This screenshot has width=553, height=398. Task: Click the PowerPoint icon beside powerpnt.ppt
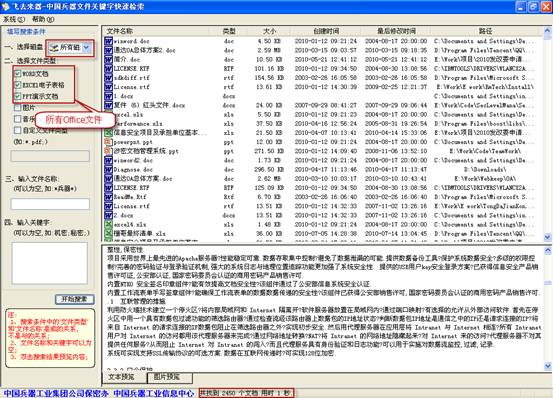tap(108, 142)
